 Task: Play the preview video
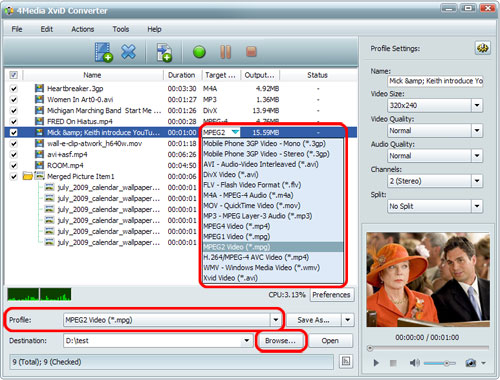[376, 363]
